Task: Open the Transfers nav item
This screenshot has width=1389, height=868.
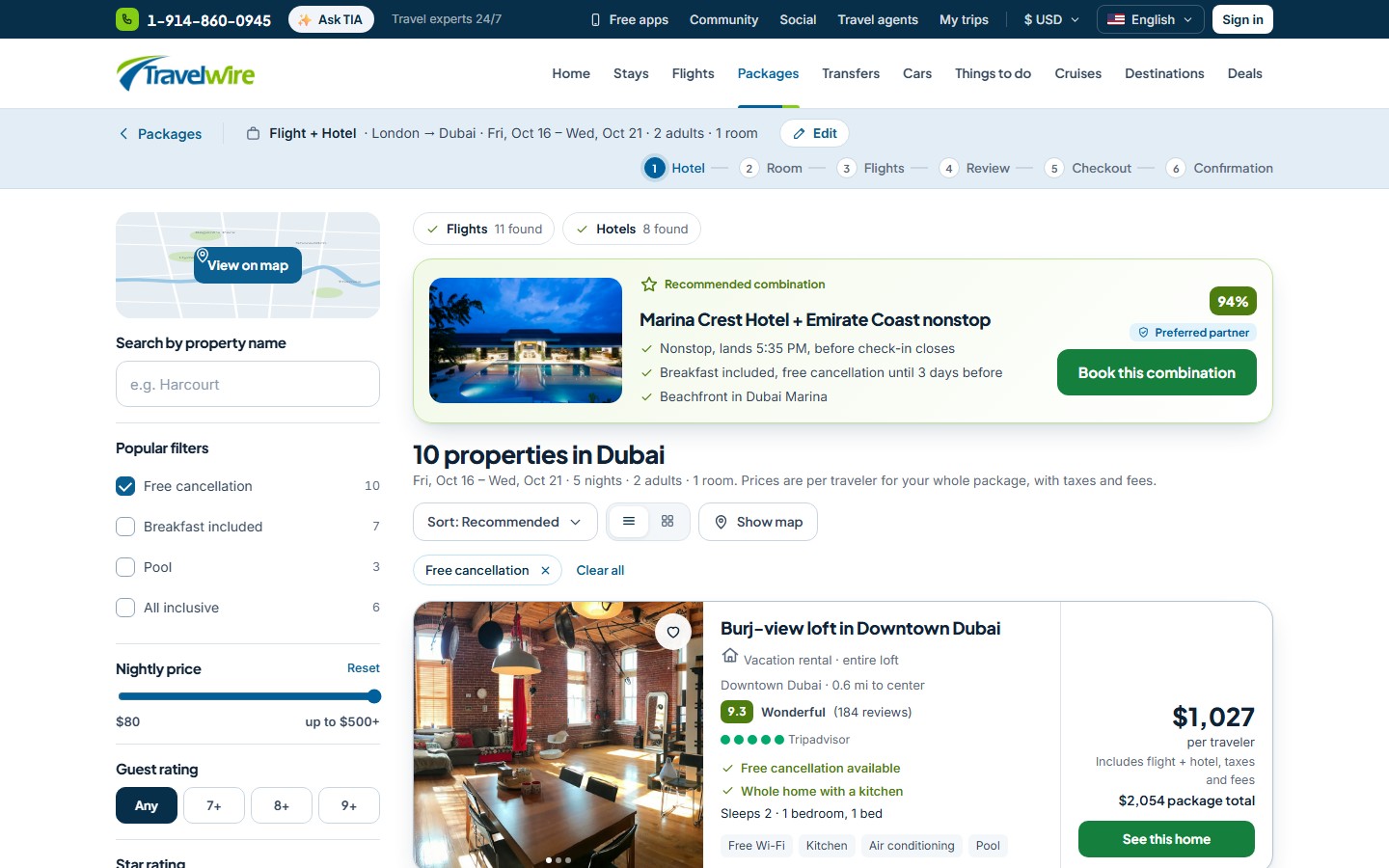Action: [851, 73]
